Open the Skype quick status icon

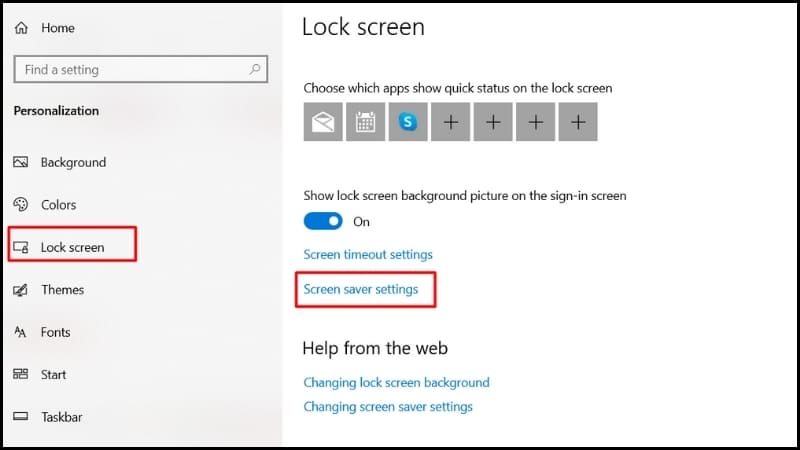click(x=408, y=122)
